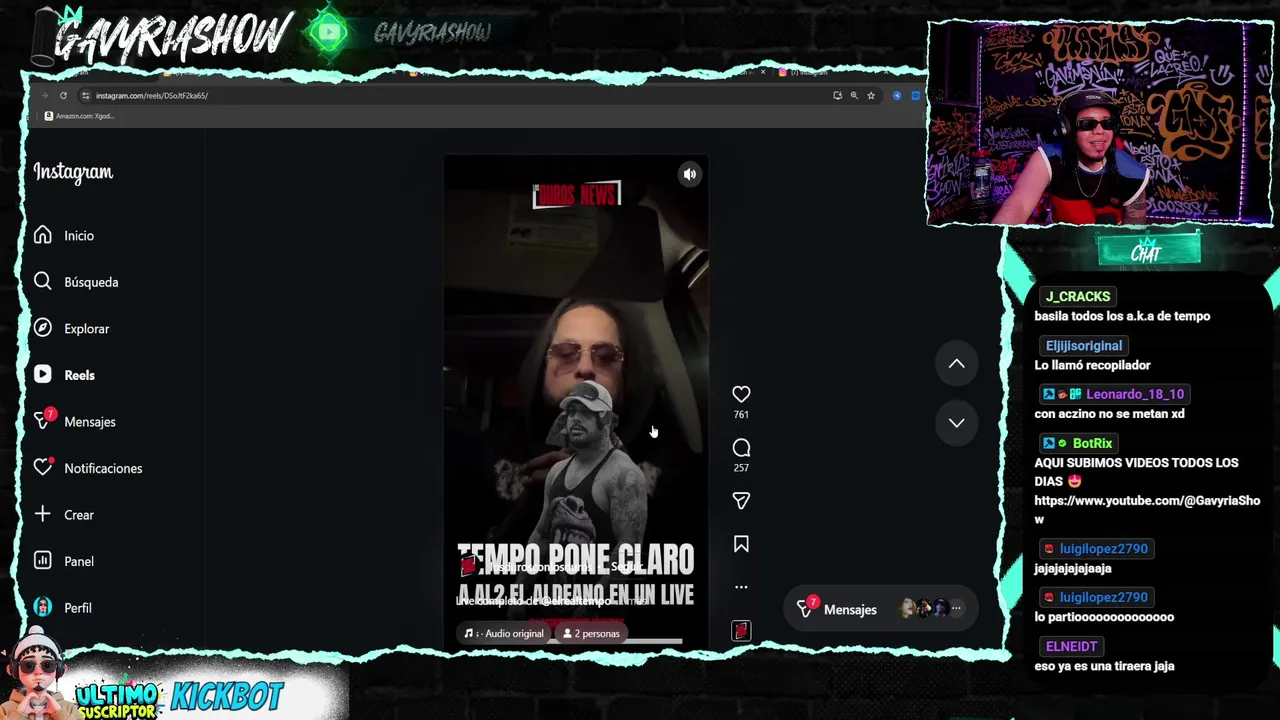
Task: Click 761 likes count
Action: pos(741,415)
